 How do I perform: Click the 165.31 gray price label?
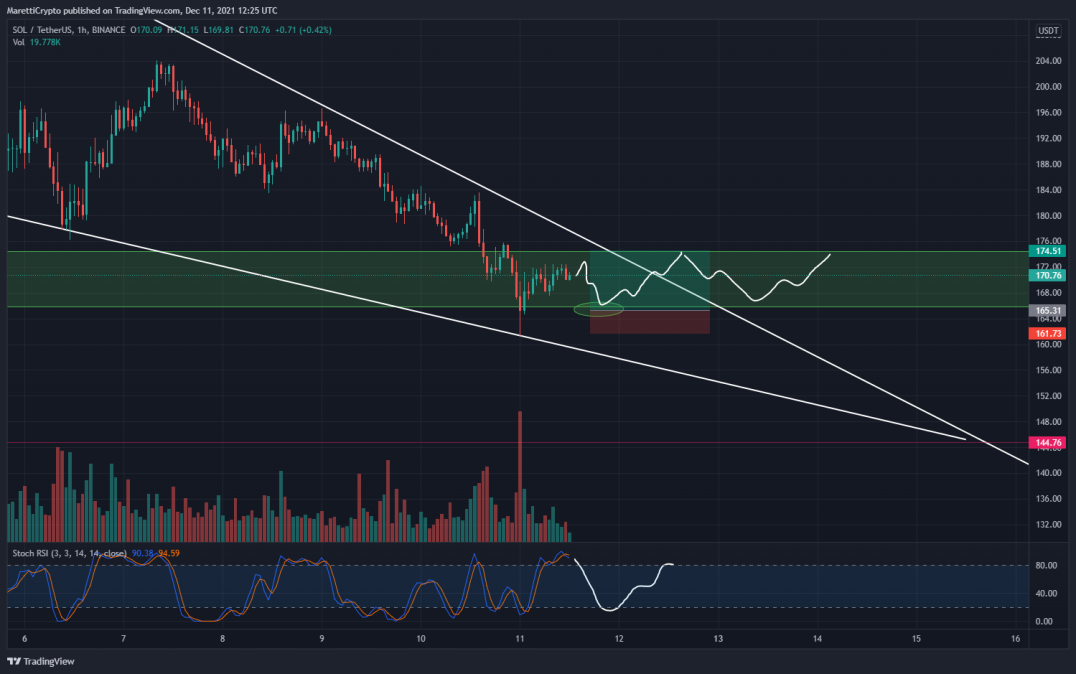point(1047,310)
